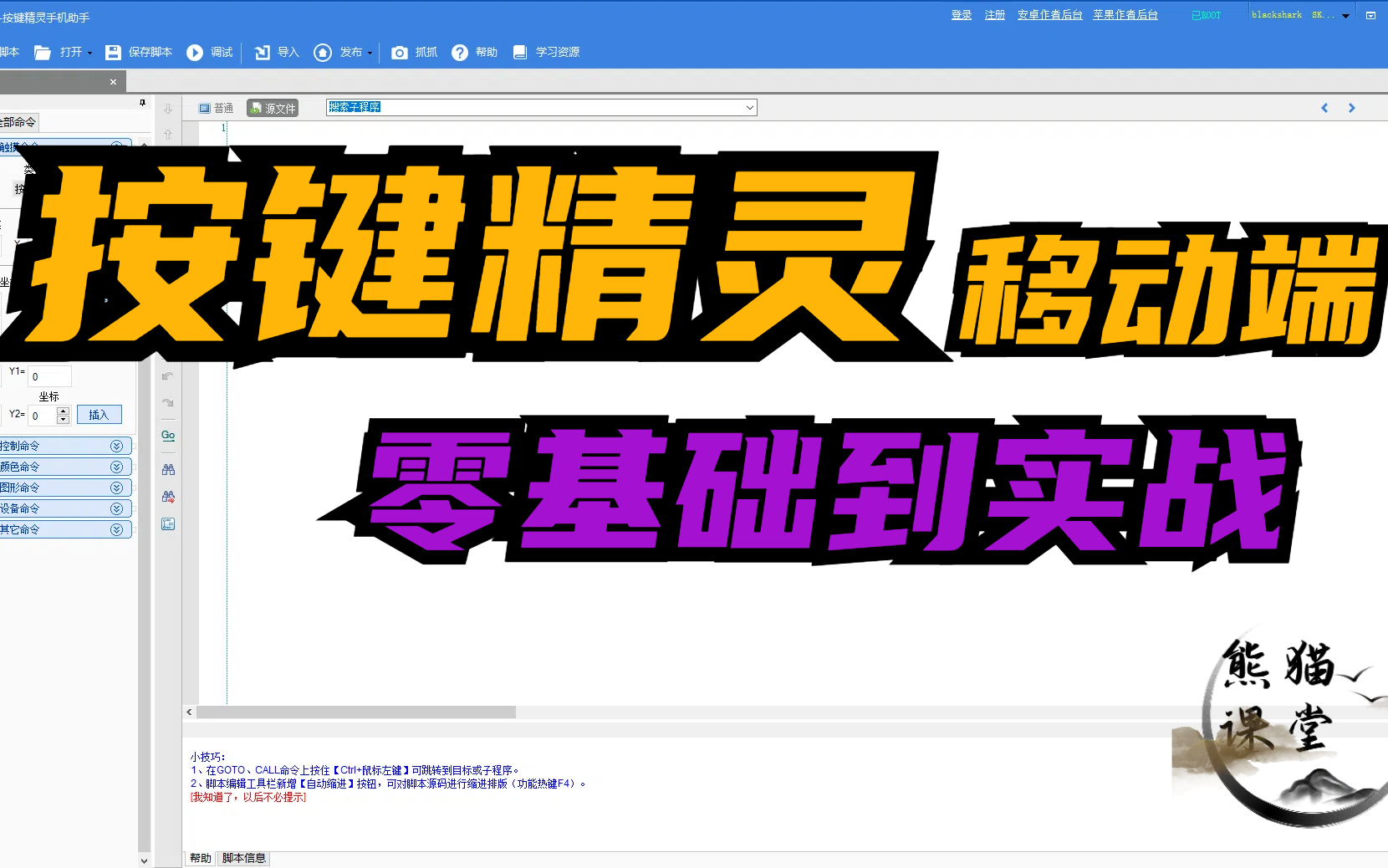This screenshot has height=868, width=1388.
Task: Click the command panel scroll-down arrow
Action: click(x=144, y=860)
